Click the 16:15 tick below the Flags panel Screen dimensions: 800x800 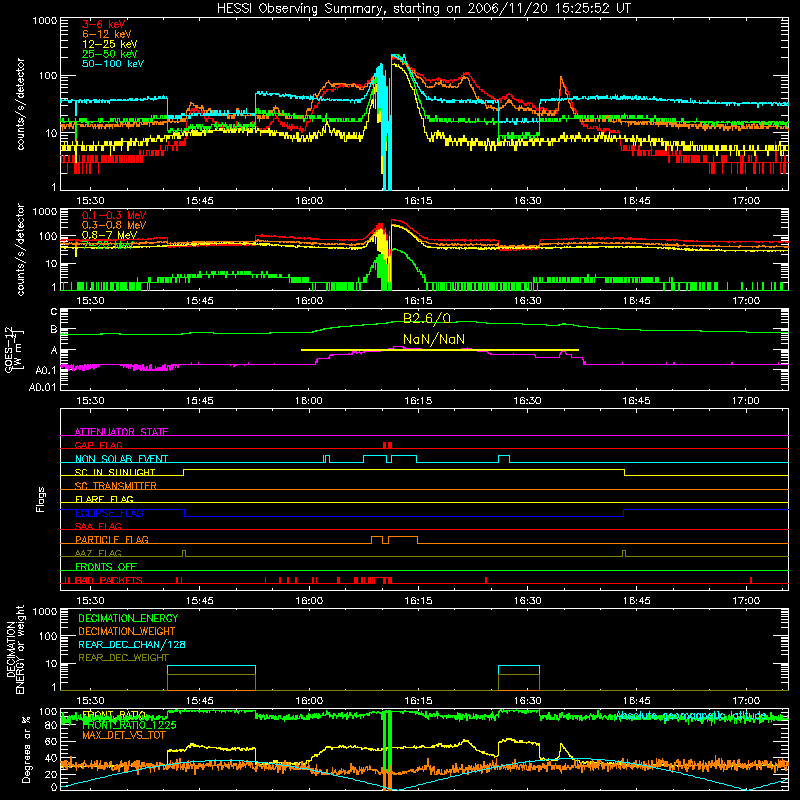tap(418, 601)
